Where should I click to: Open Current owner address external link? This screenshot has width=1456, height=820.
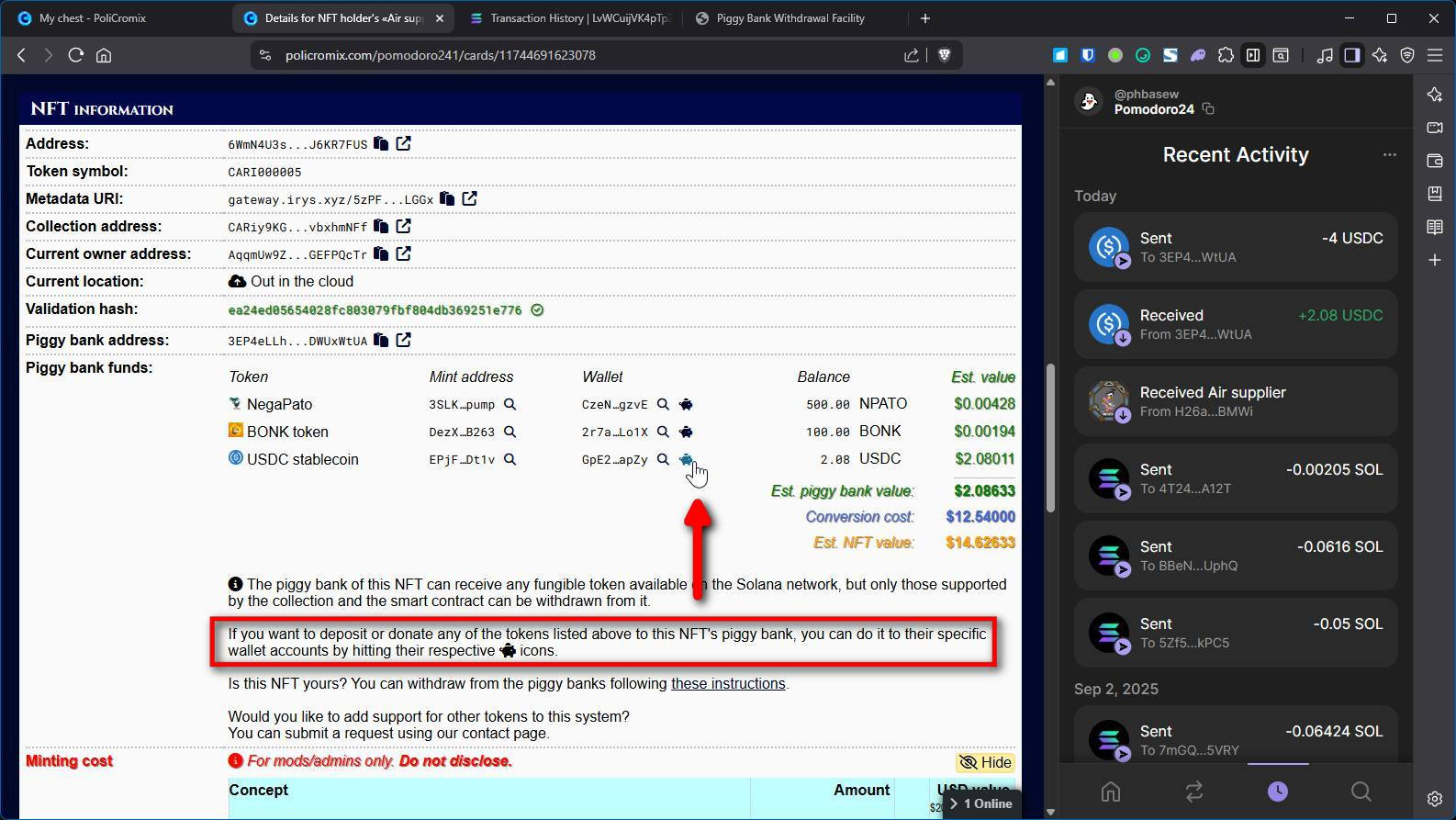pos(403,254)
